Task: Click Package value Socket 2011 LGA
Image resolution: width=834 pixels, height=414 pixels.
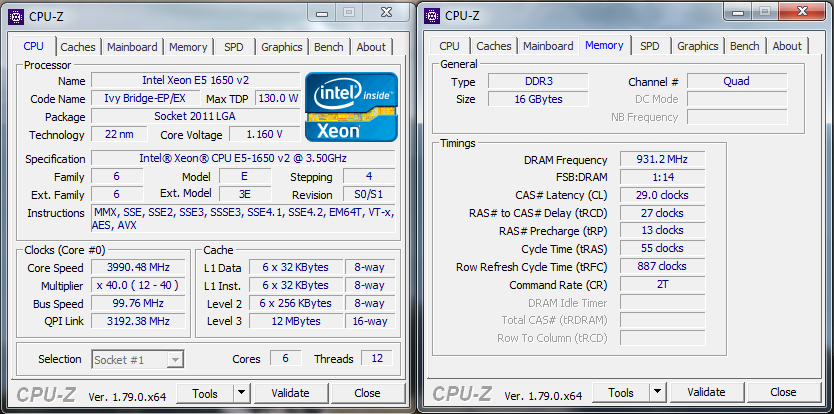Action: 196,116
